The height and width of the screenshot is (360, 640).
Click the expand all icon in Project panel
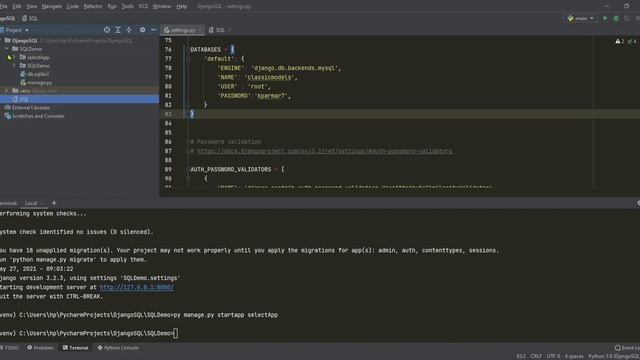(x=118, y=30)
